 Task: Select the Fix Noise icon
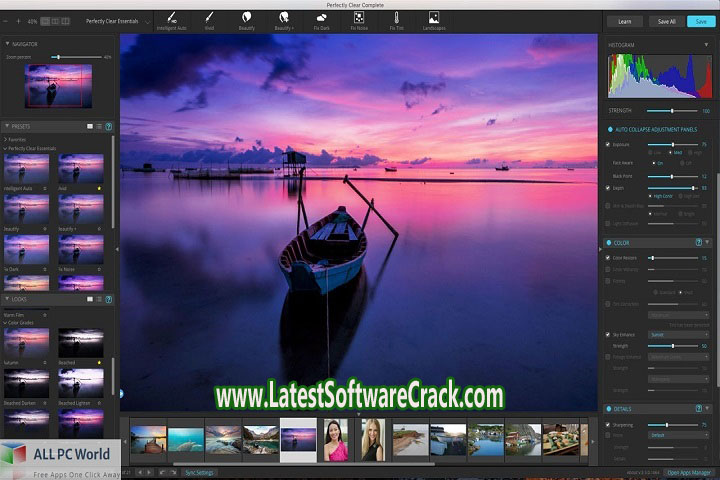coord(358,17)
